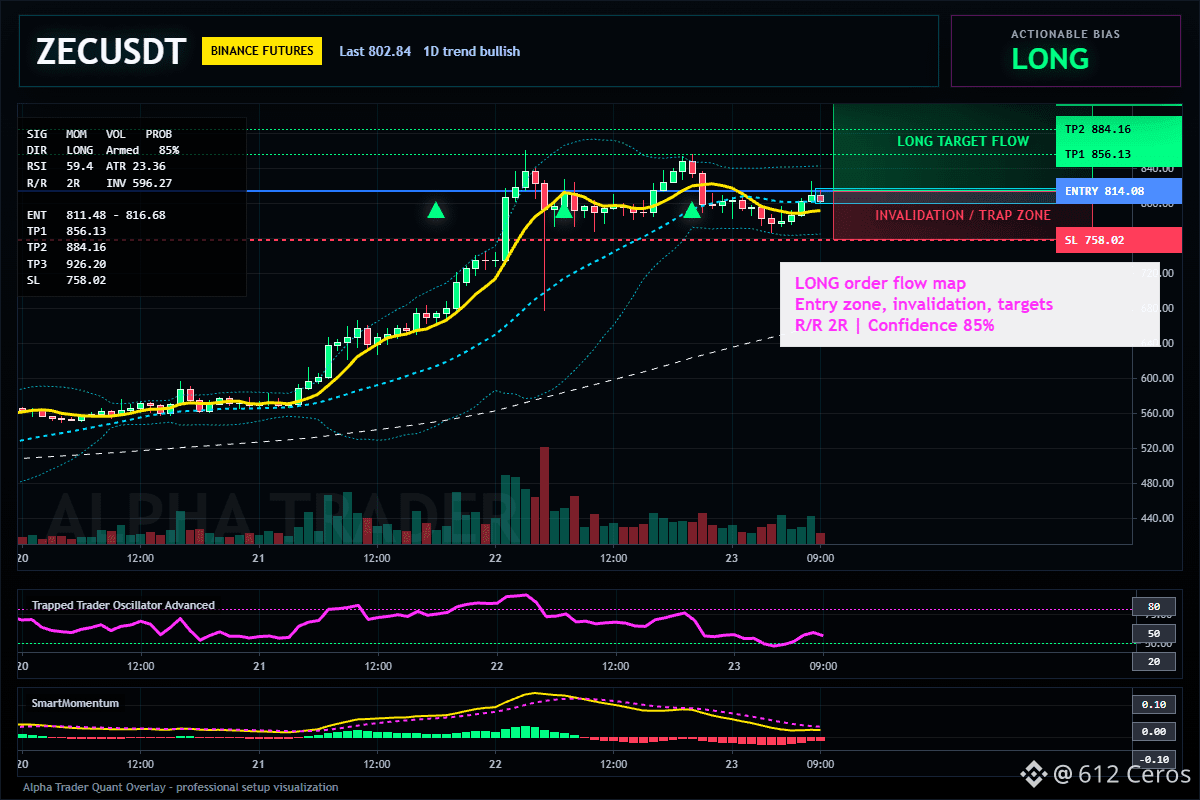The height and width of the screenshot is (800, 1200).
Task: Click the 560.00 price axis label
Action: point(1156,413)
